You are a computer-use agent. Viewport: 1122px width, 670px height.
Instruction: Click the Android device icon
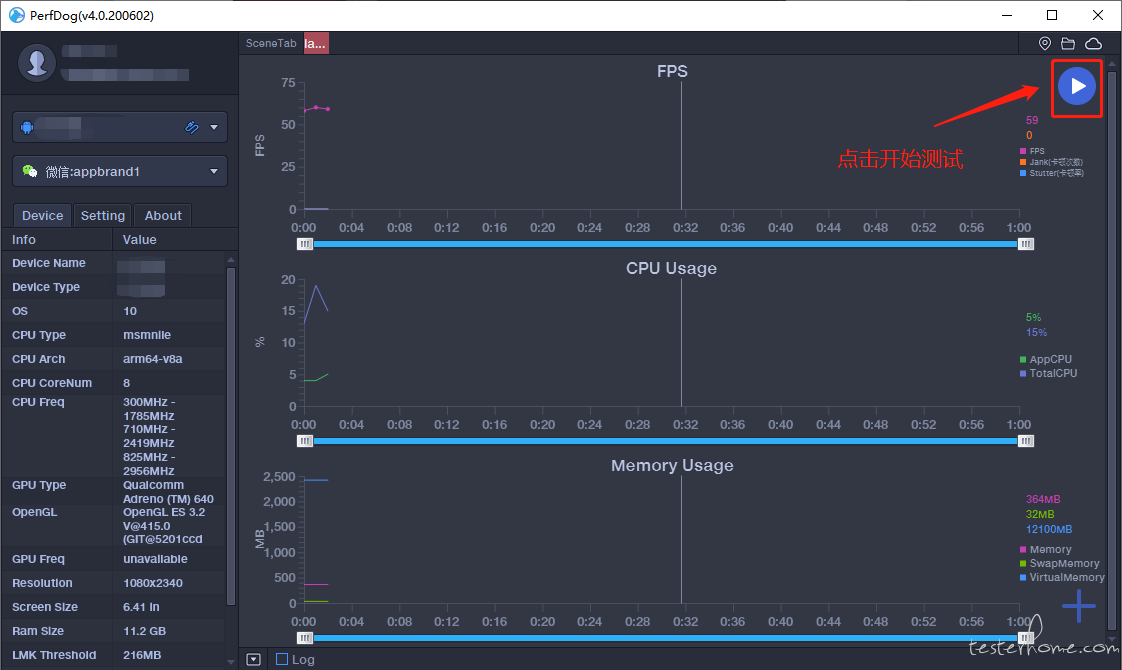pos(27,127)
